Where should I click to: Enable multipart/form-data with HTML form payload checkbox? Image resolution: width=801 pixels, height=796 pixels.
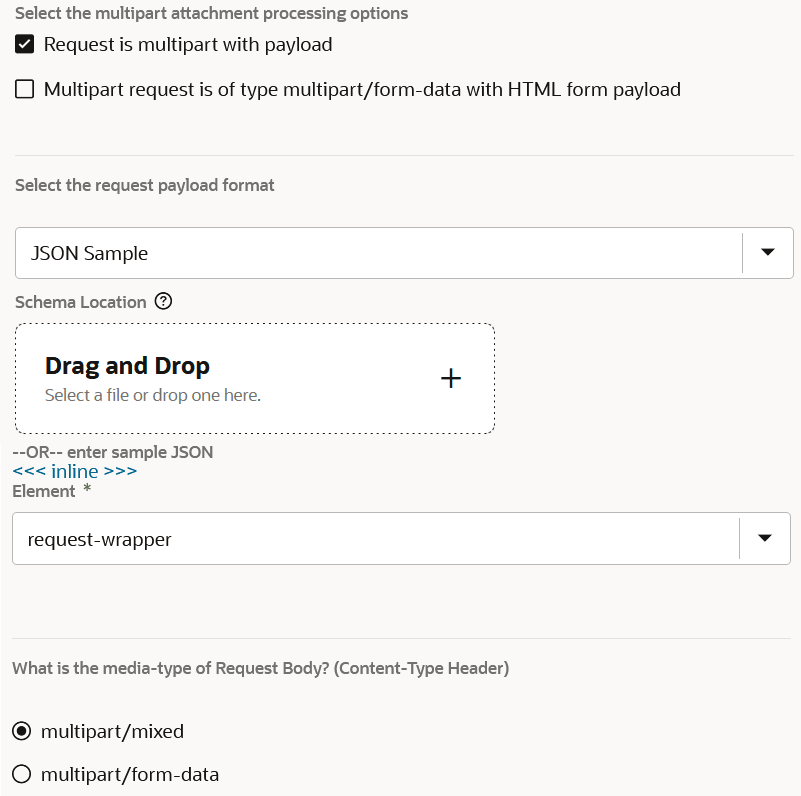tap(25, 90)
